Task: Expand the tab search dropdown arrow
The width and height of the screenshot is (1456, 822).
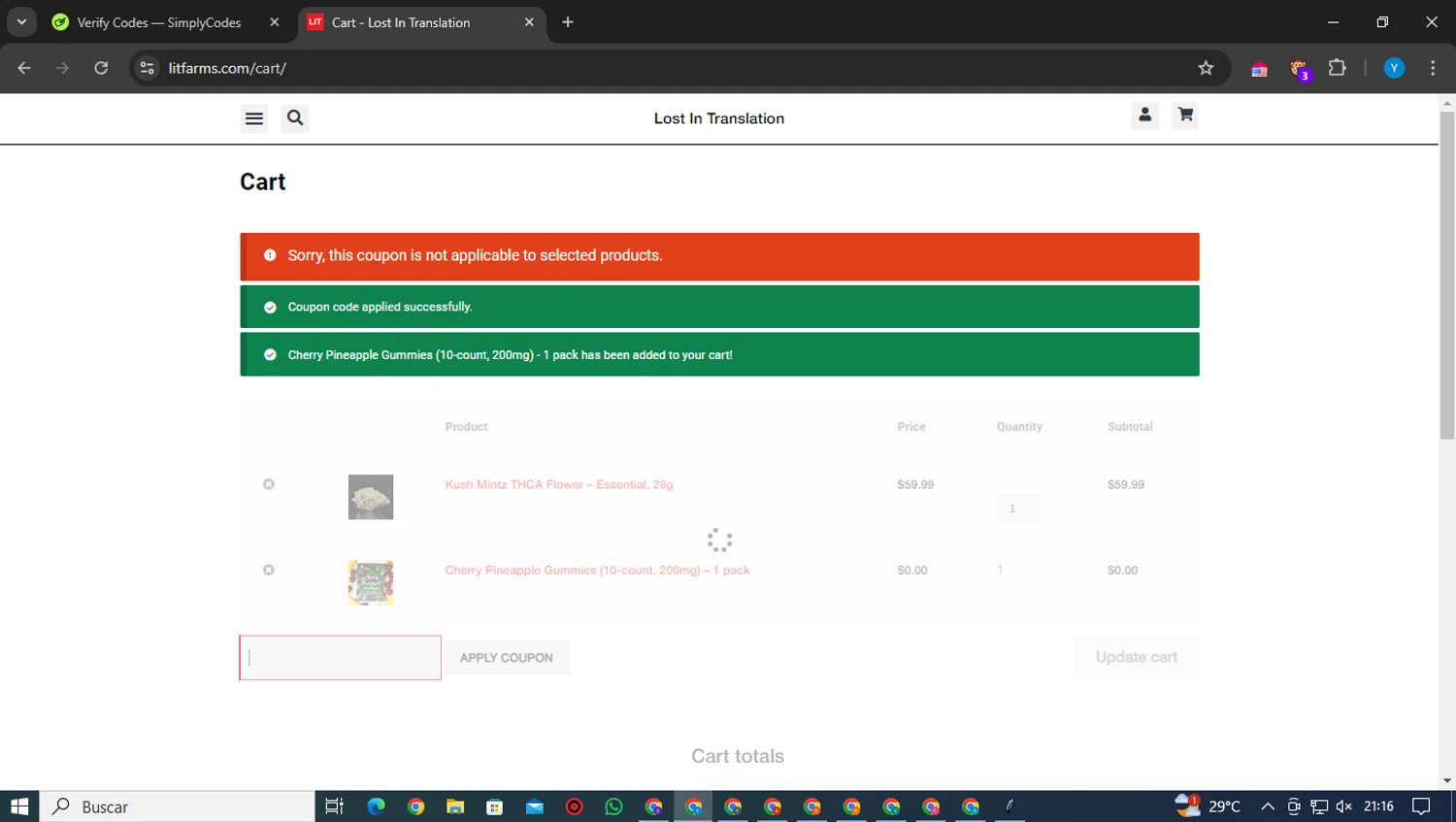Action: click(21, 21)
